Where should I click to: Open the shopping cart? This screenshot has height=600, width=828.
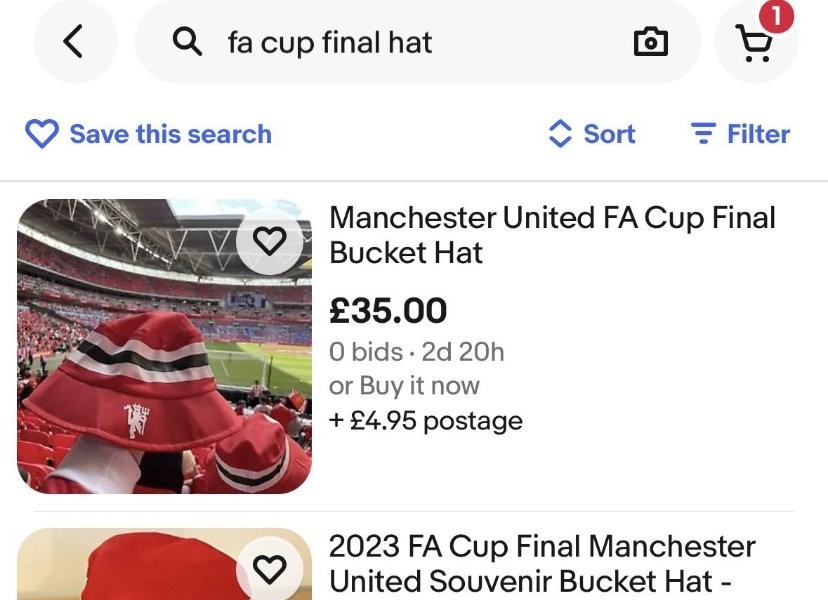[x=754, y=43]
